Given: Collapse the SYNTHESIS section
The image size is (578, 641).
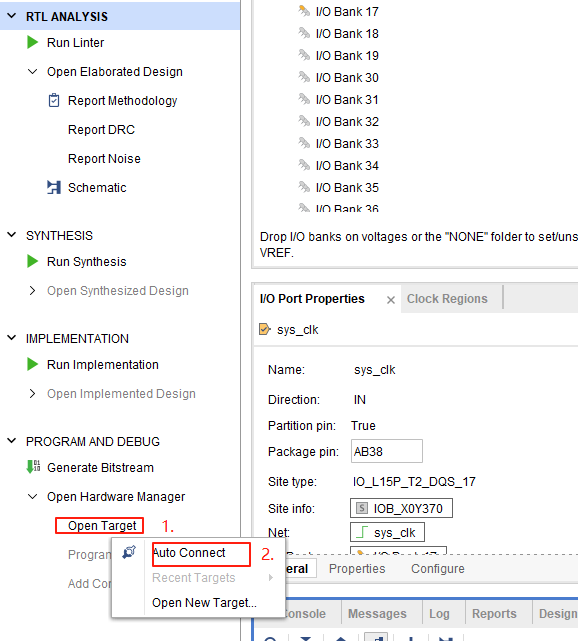Looking at the screenshot, I should click(x=12, y=235).
